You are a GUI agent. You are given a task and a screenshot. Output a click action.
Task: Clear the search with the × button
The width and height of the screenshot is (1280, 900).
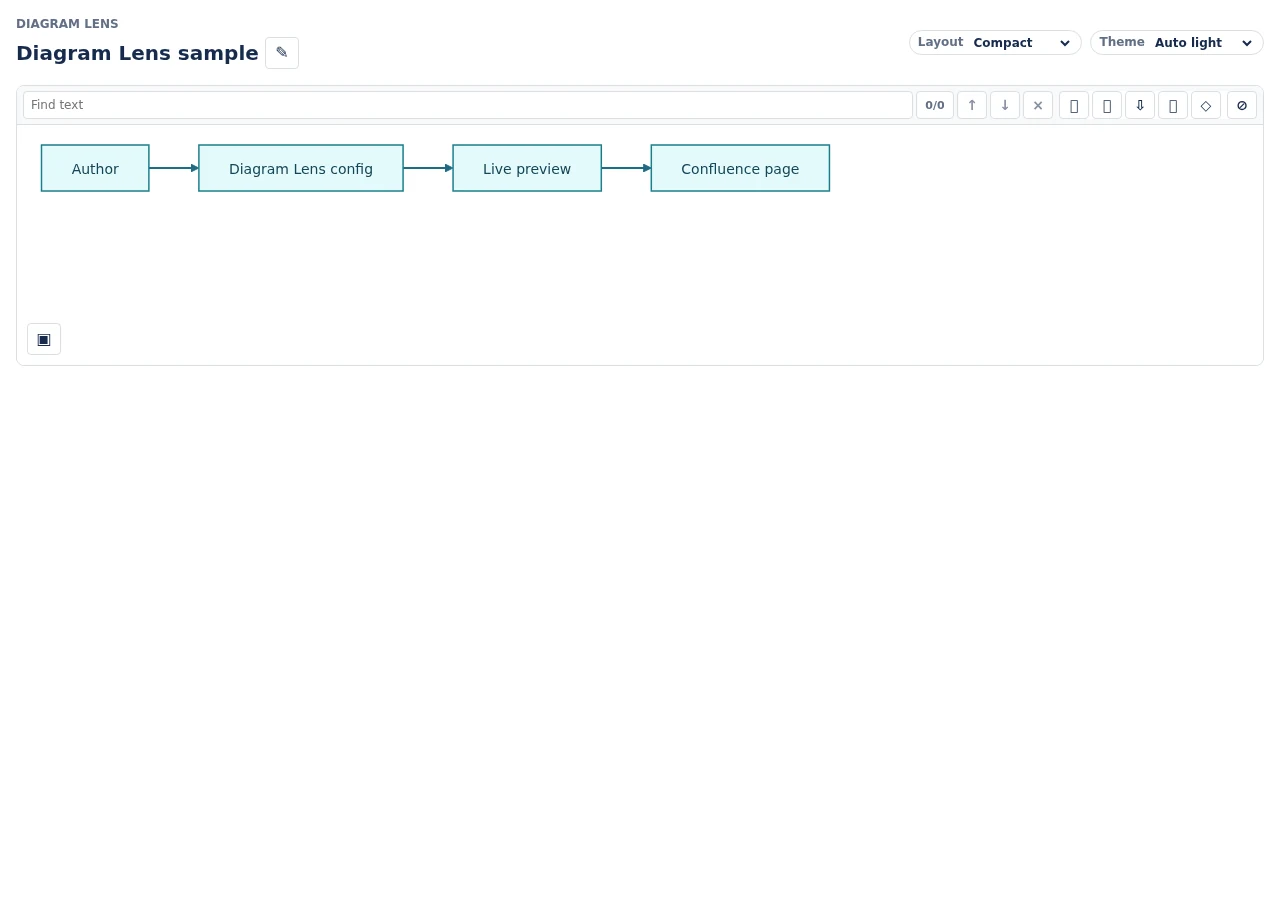(x=1038, y=105)
